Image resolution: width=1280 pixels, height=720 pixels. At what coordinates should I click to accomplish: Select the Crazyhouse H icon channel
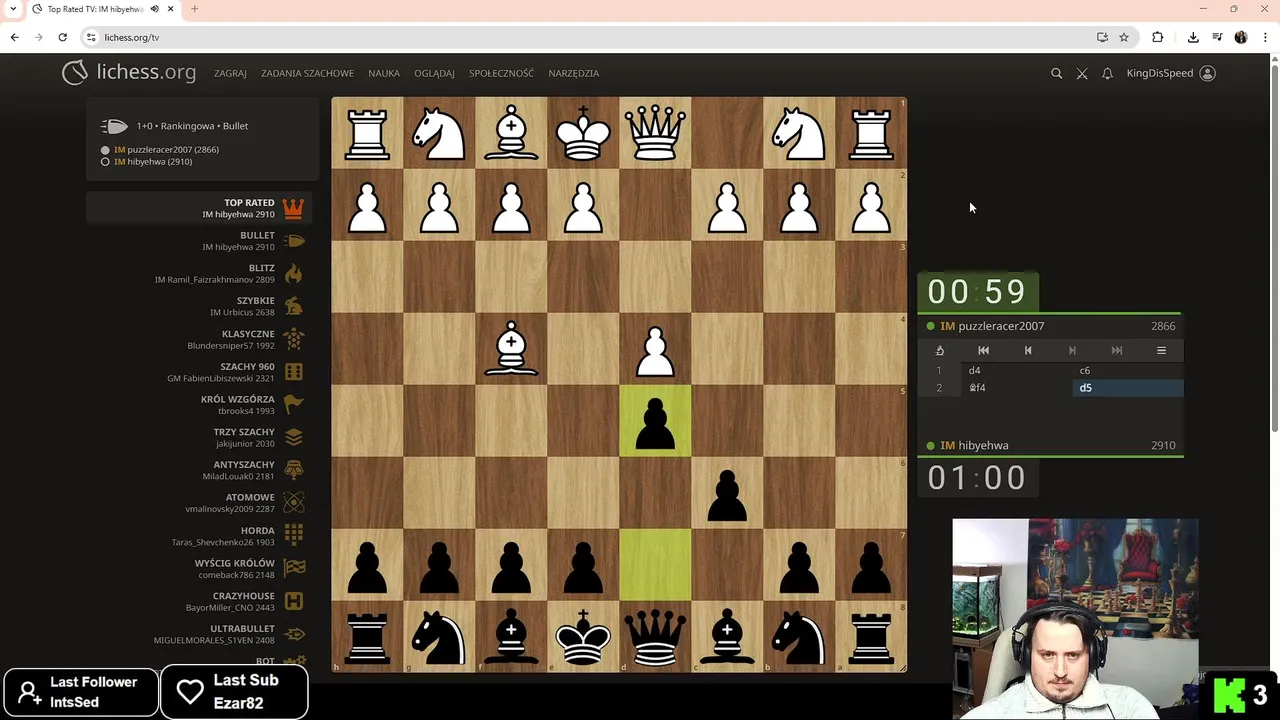coord(293,601)
